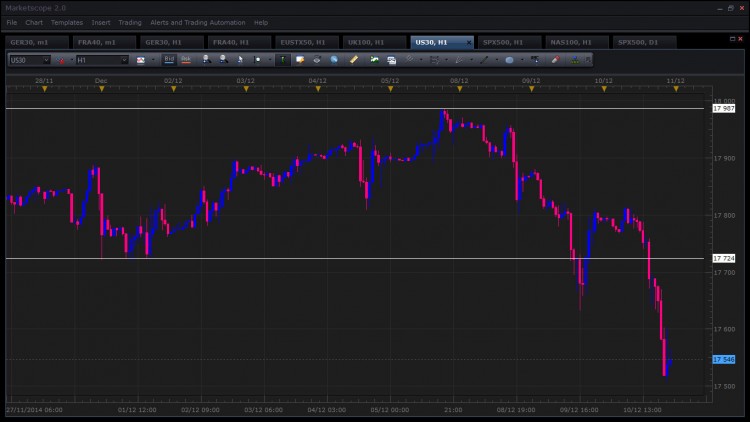Close the US30, H1 tab
Image resolution: width=750 pixels, height=422 pixels.
469,43
